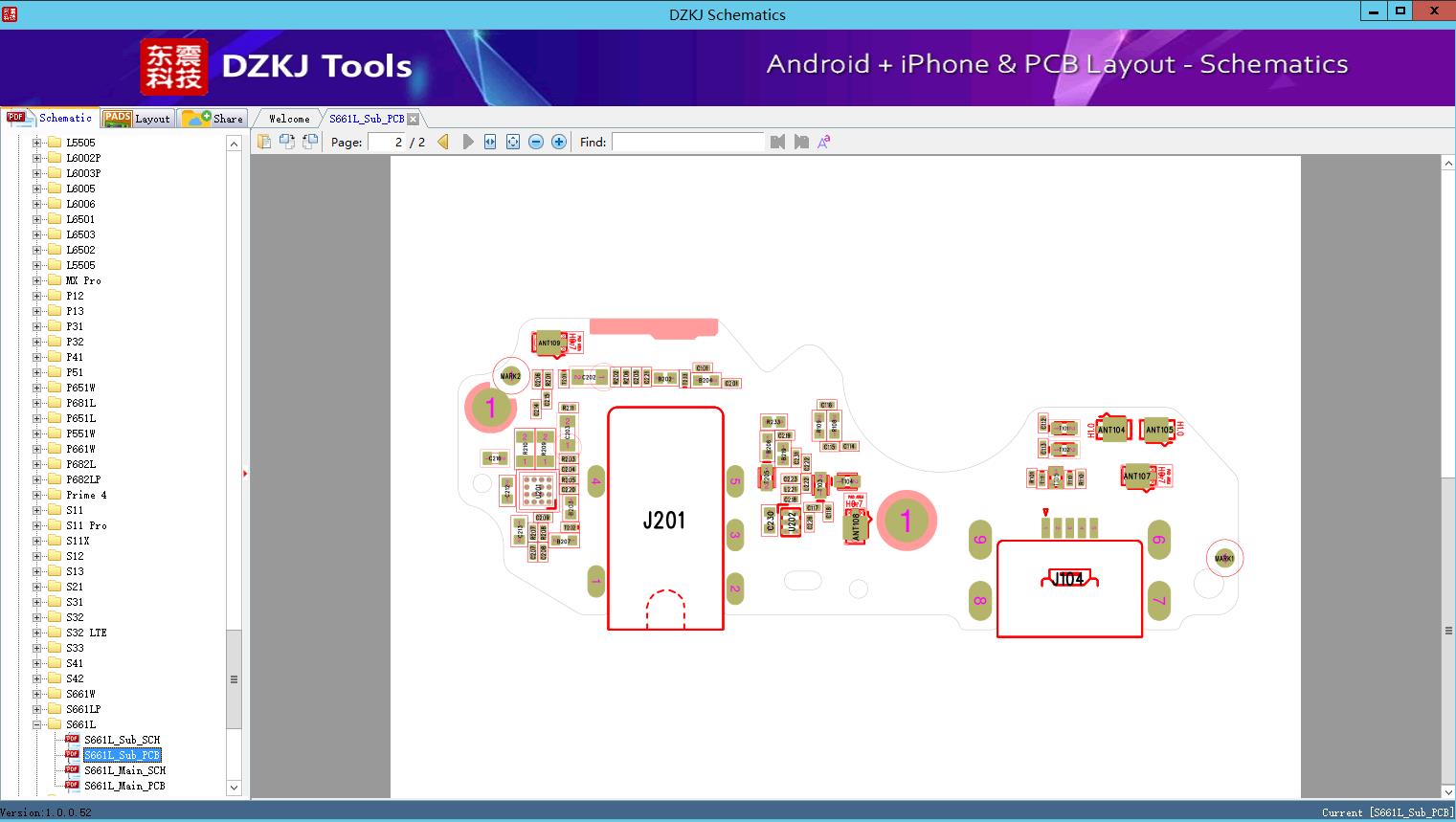The width and height of the screenshot is (1456, 822).
Task: Open S661L_Main_PCB file
Action: (x=124, y=786)
